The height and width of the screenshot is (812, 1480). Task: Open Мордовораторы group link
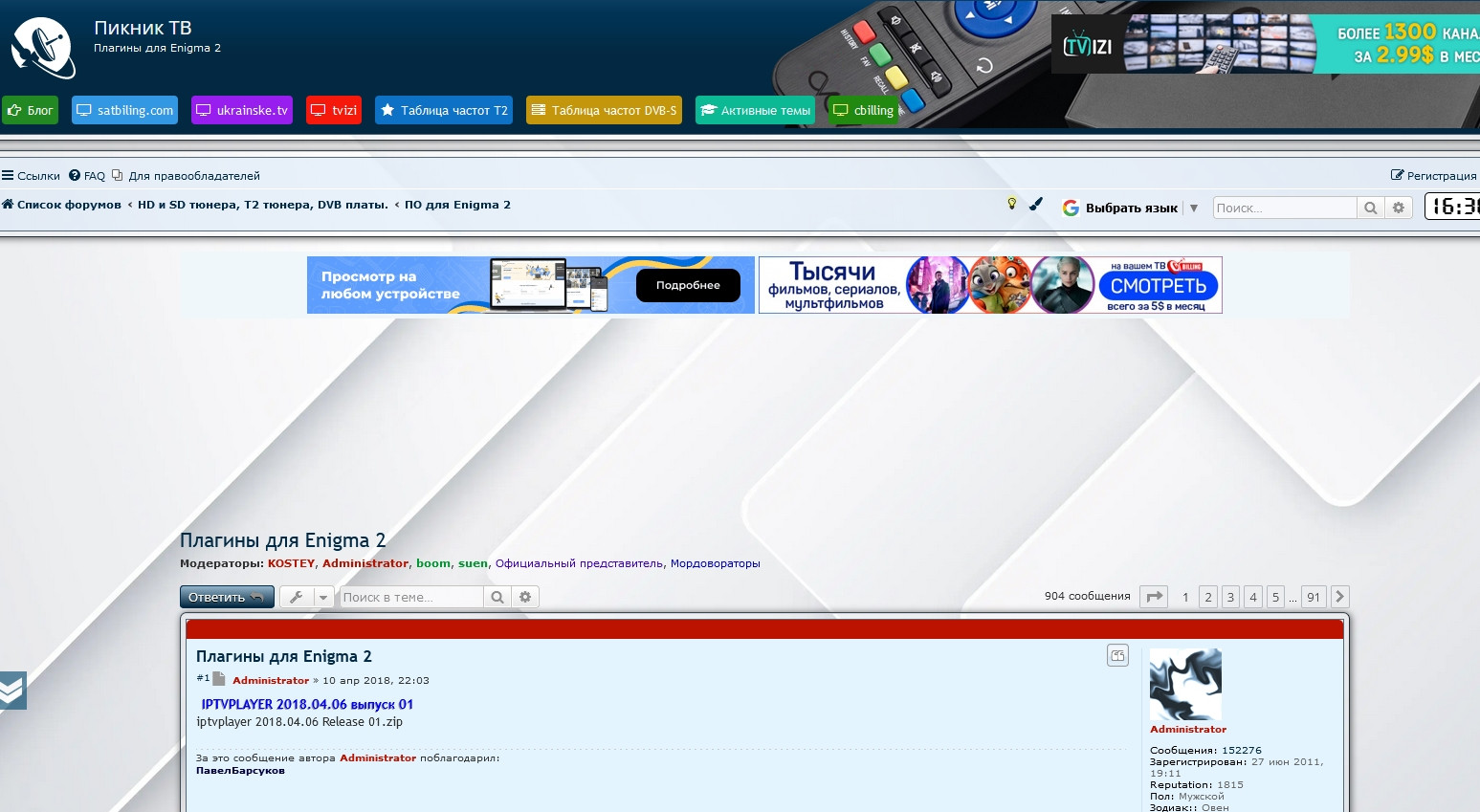(x=716, y=563)
